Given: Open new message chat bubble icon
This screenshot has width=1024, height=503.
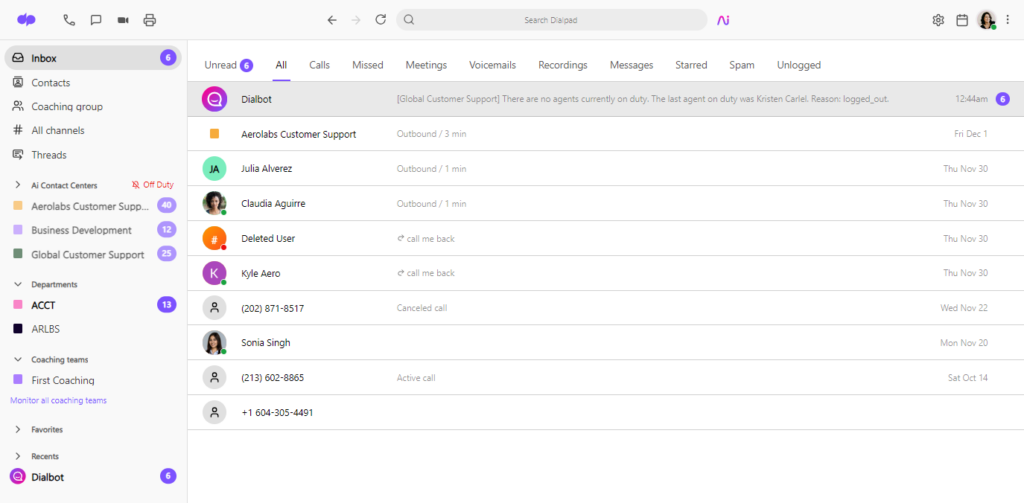Looking at the screenshot, I should (96, 20).
